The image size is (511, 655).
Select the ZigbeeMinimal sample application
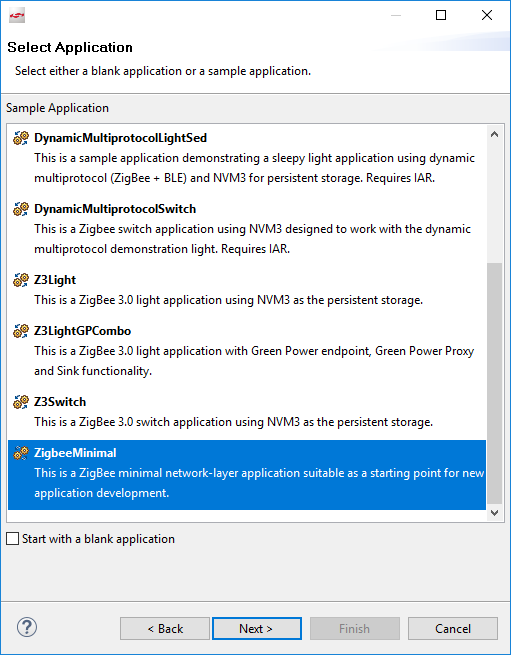click(x=247, y=475)
